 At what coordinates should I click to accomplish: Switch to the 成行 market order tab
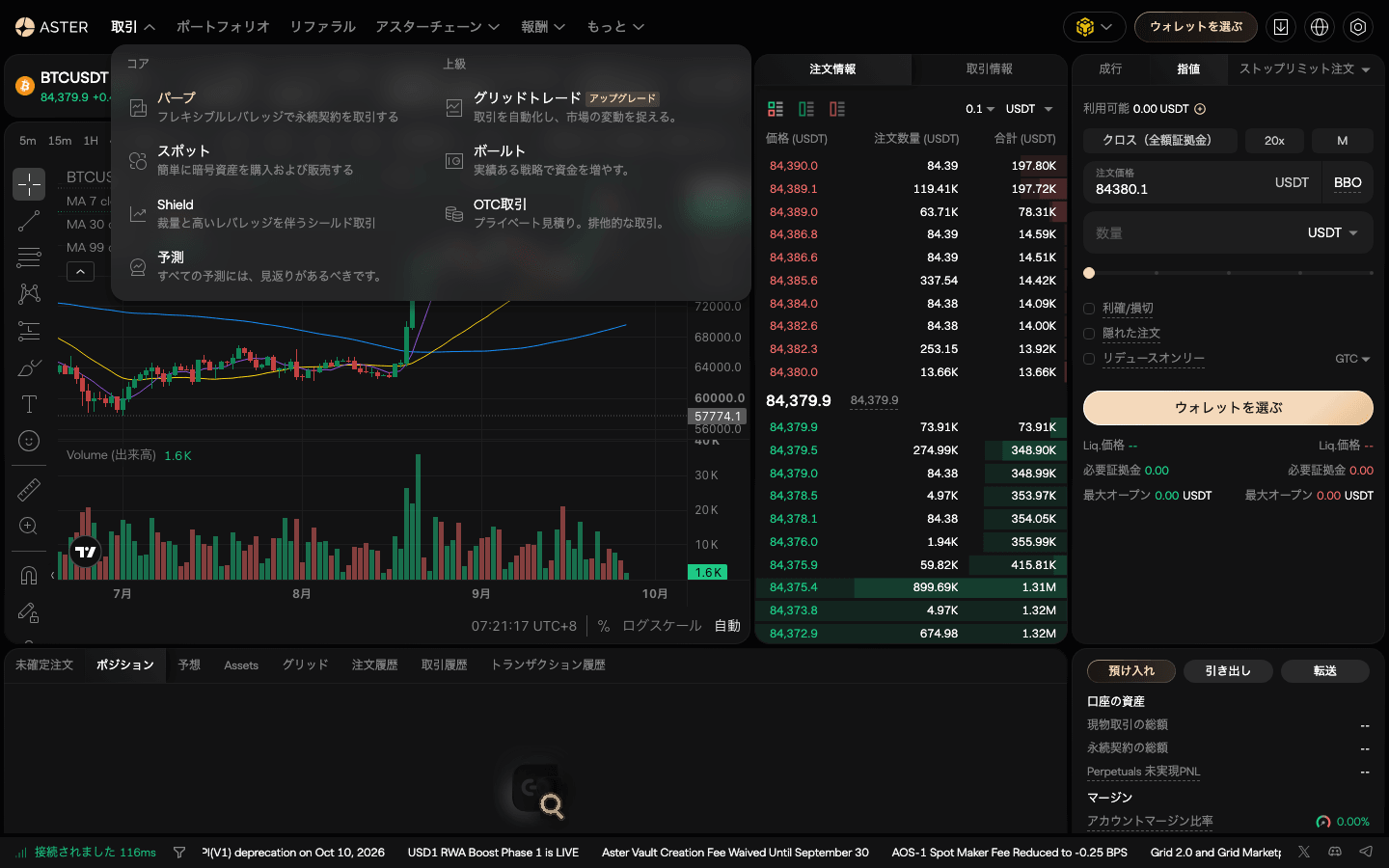[x=1110, y=69]
